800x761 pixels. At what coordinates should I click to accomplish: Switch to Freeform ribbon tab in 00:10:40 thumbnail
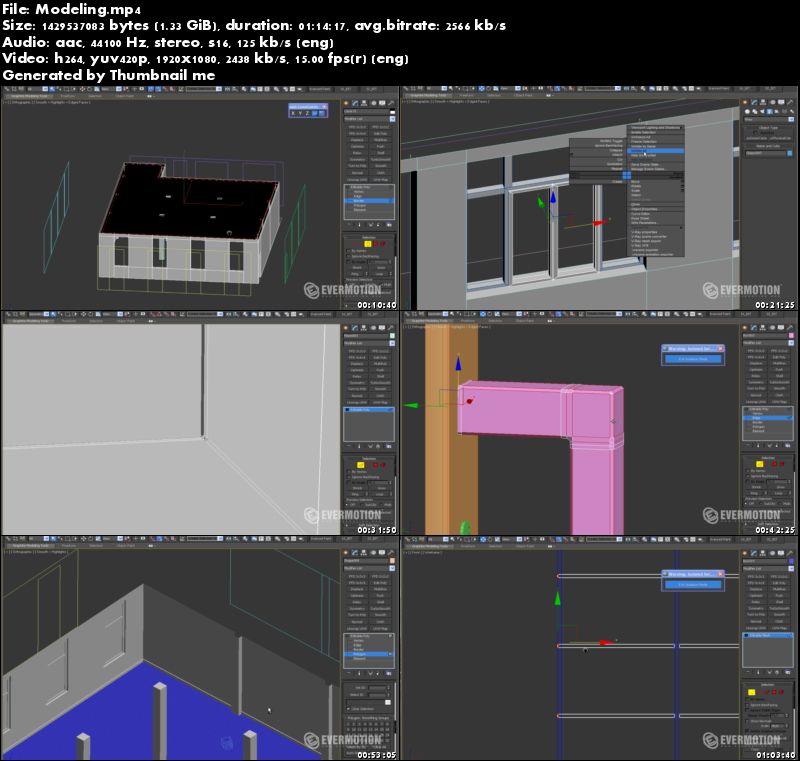[x=68, y=95]
